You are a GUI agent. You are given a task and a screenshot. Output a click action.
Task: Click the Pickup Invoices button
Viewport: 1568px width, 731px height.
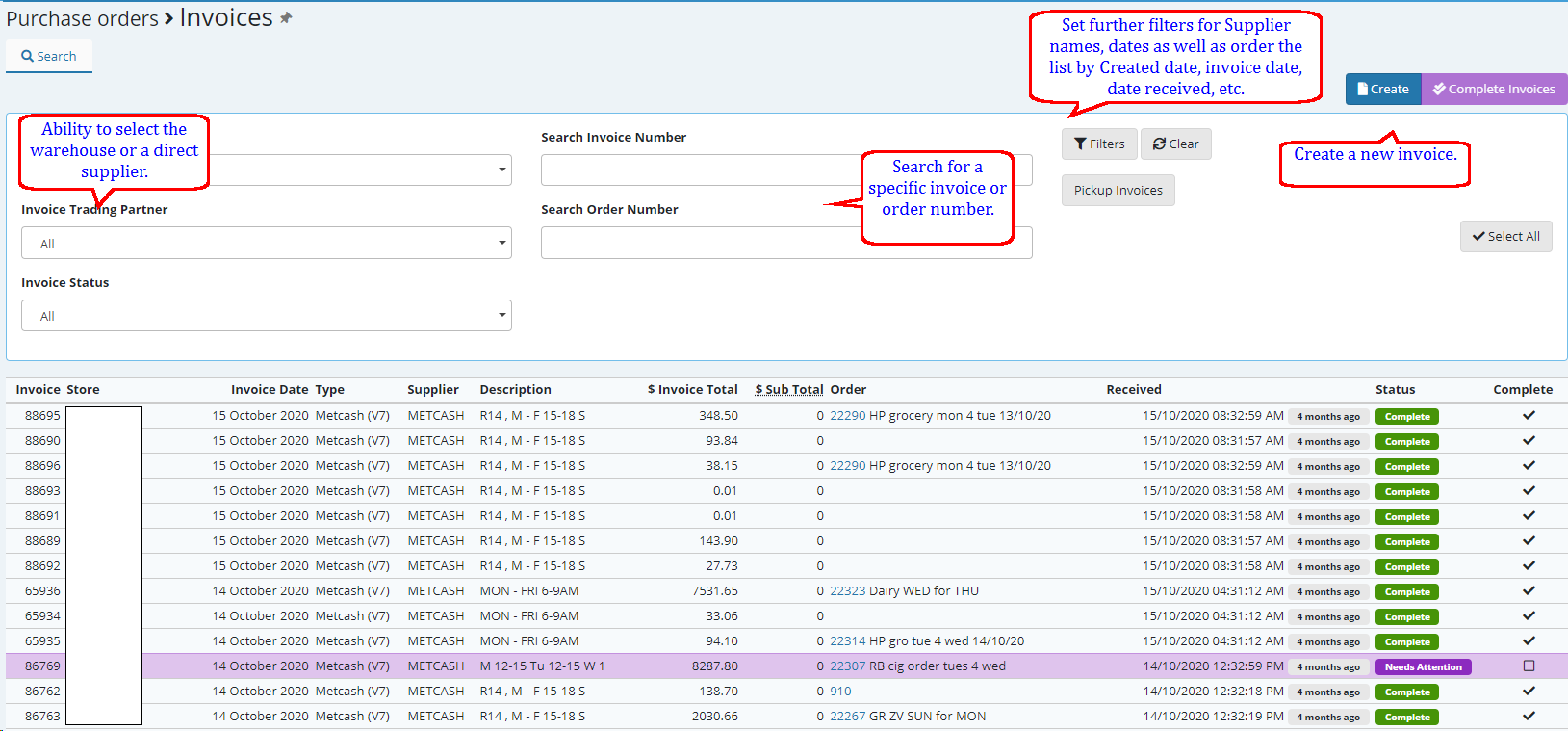1118,190
